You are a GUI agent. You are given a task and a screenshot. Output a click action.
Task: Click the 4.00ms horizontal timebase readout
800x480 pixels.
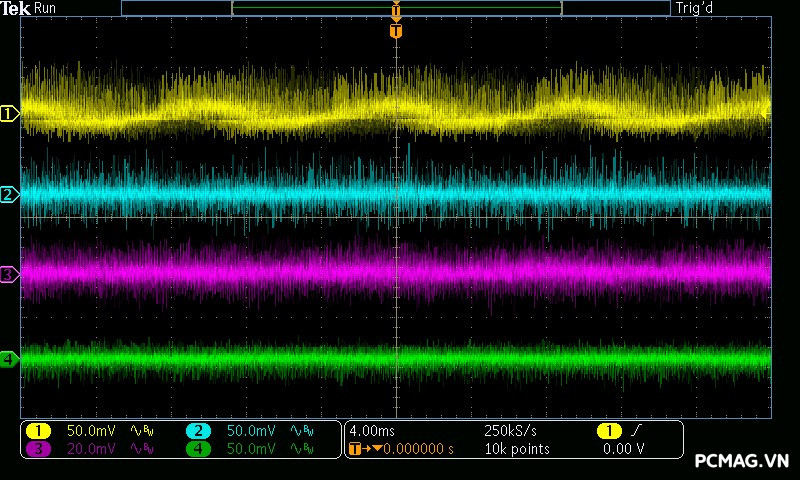[x=372, y=430]
